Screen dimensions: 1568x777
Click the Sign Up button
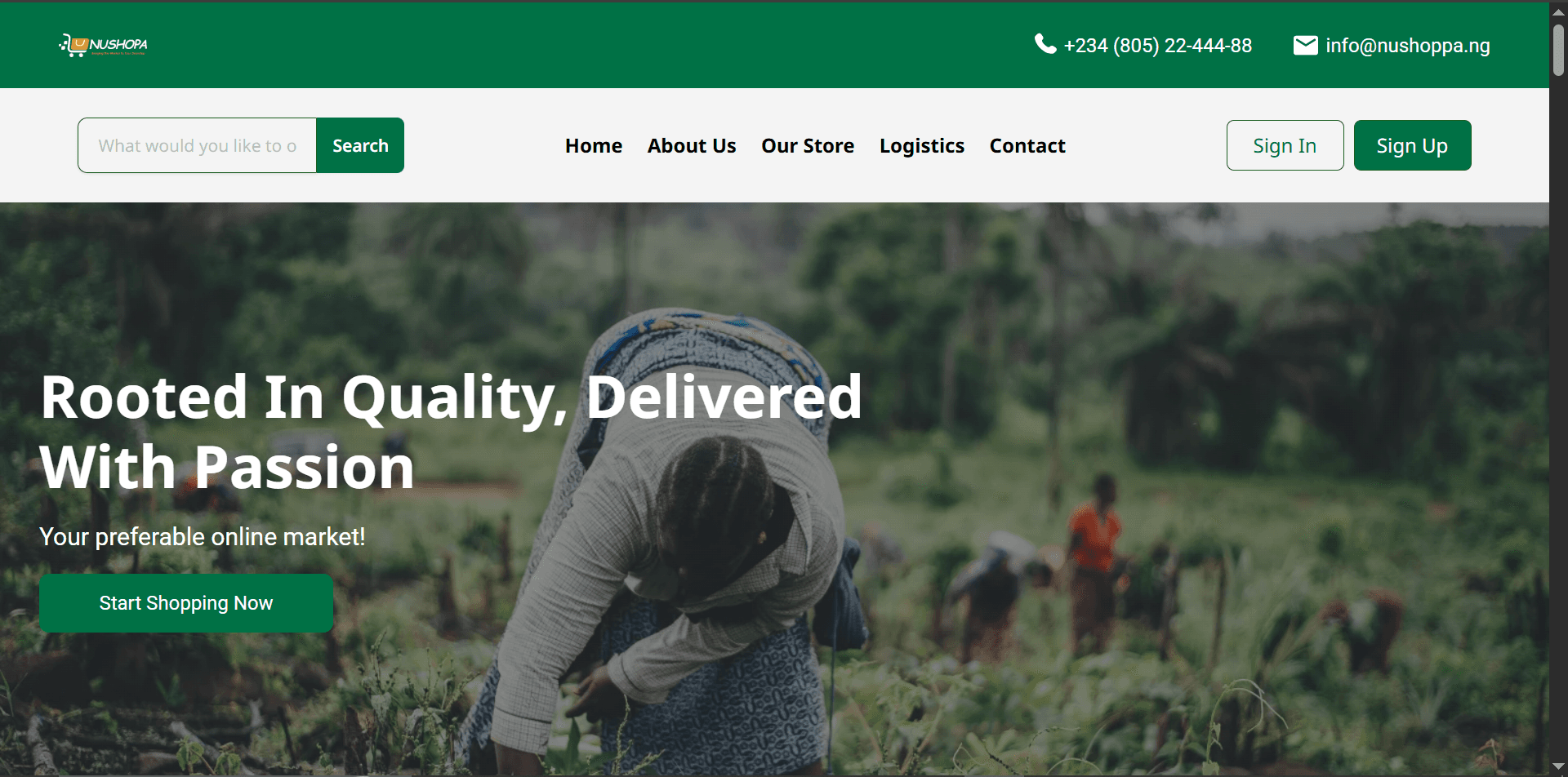click(x=1412, y=145)
